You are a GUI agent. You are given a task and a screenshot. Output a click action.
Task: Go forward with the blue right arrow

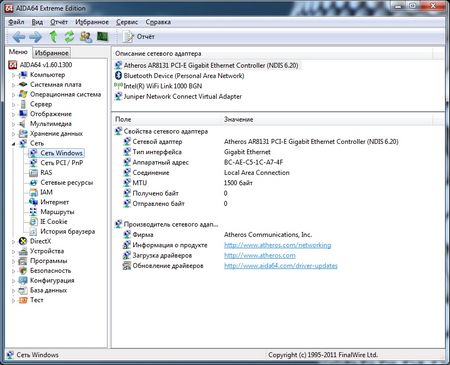tap(35, 37)
